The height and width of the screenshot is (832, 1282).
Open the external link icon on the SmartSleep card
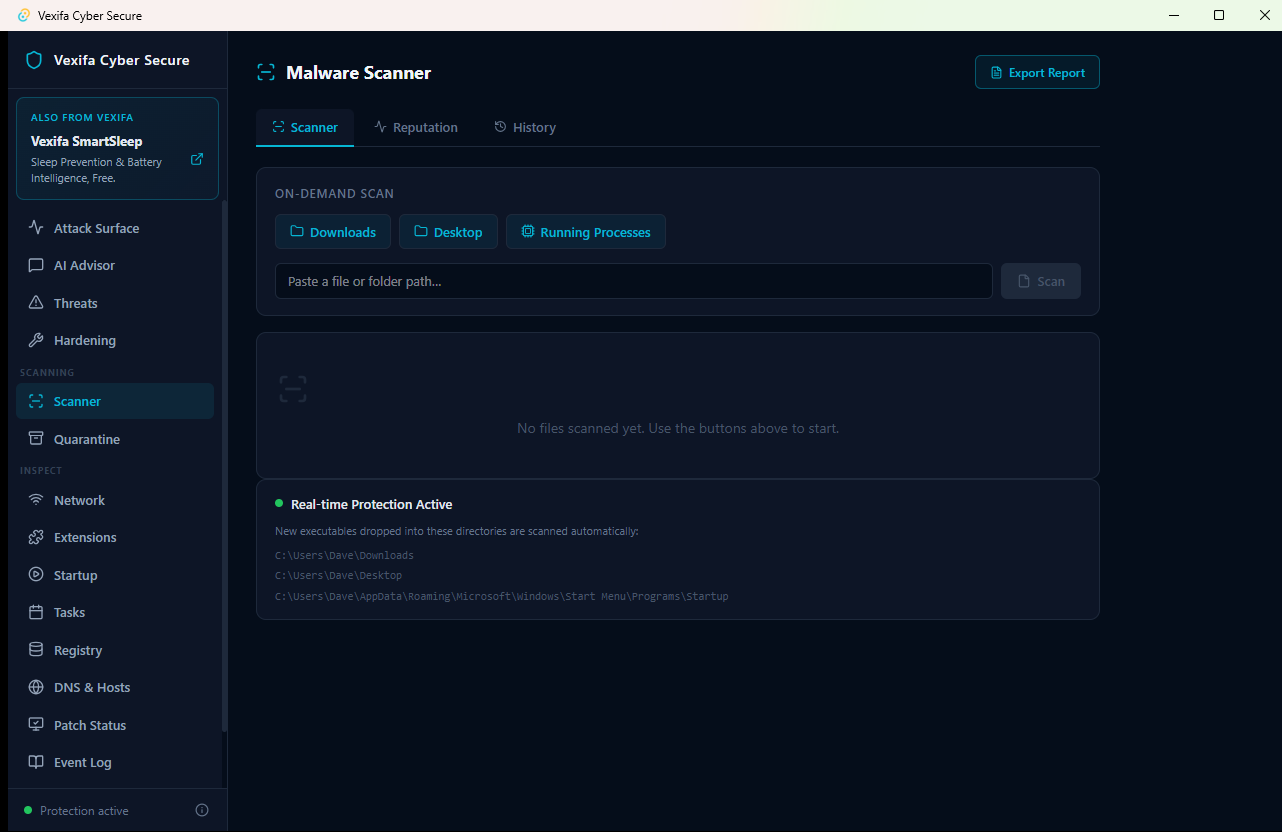[197, 159]
